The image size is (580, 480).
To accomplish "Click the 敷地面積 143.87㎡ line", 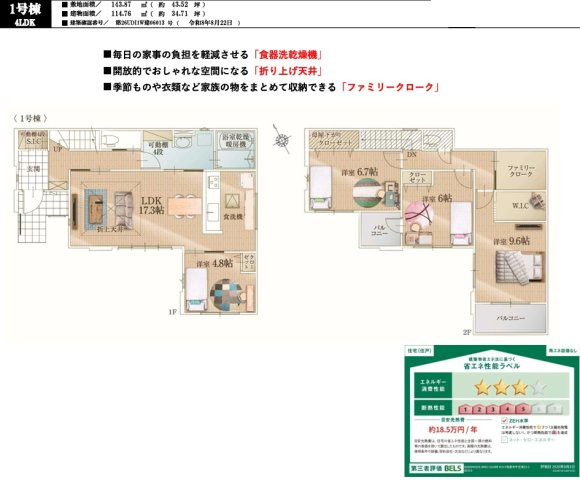I will coord(134,5).
